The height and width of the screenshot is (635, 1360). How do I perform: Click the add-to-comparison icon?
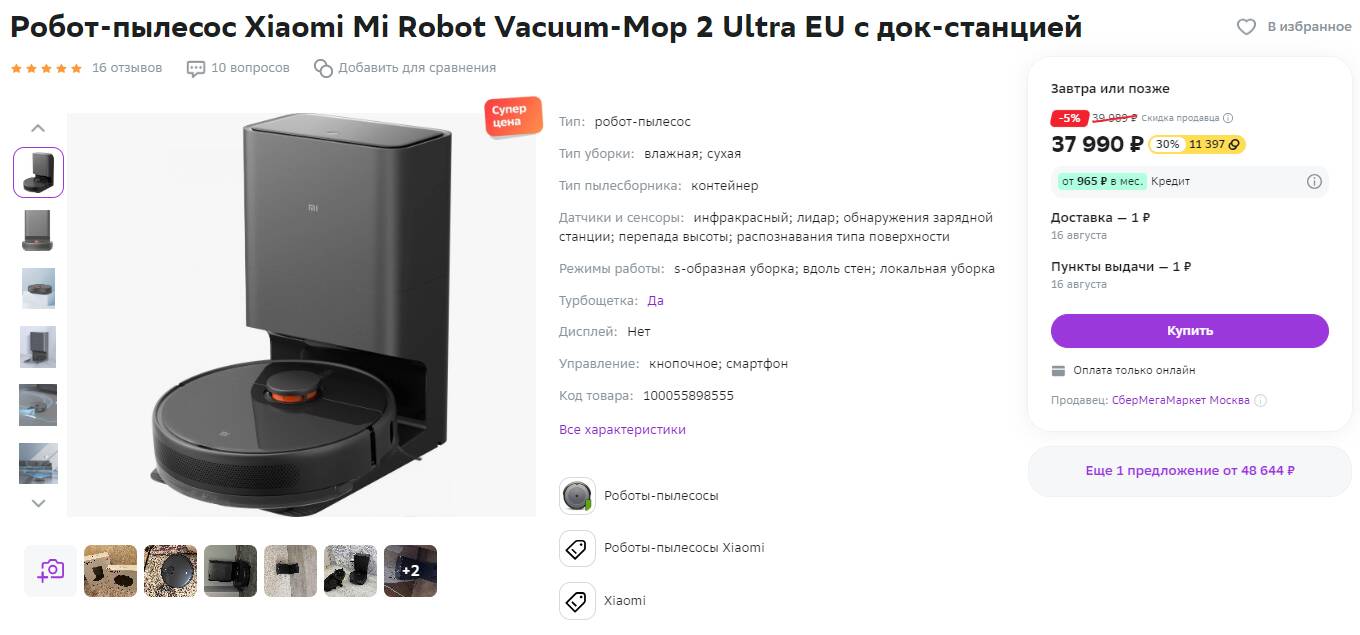click(323, 68)
